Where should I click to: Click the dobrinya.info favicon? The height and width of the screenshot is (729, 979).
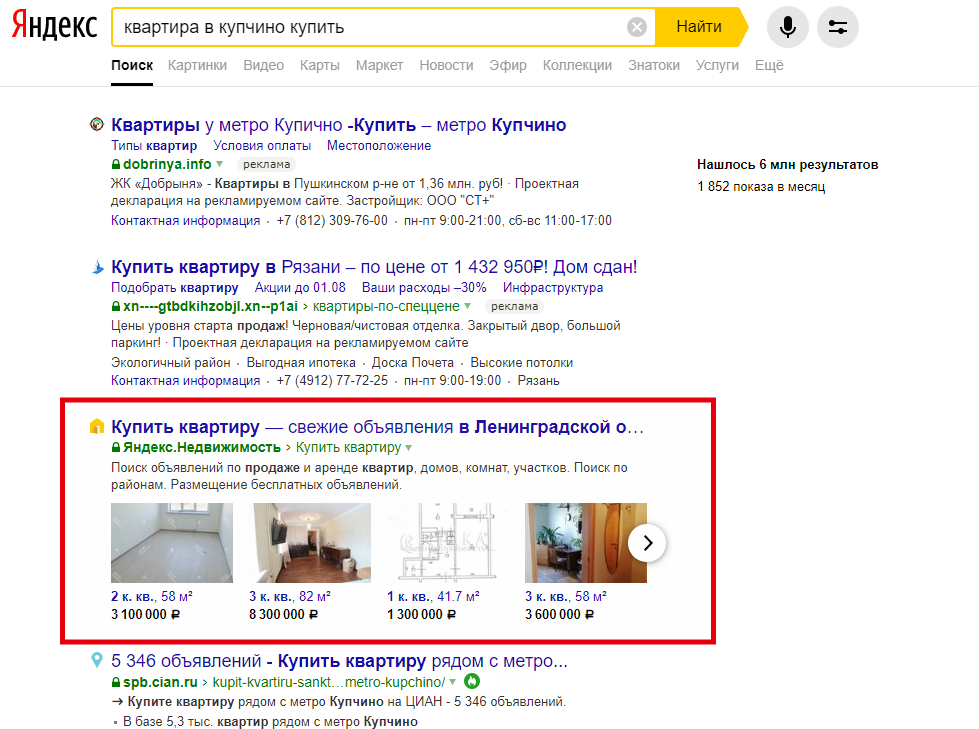(97, 124)
